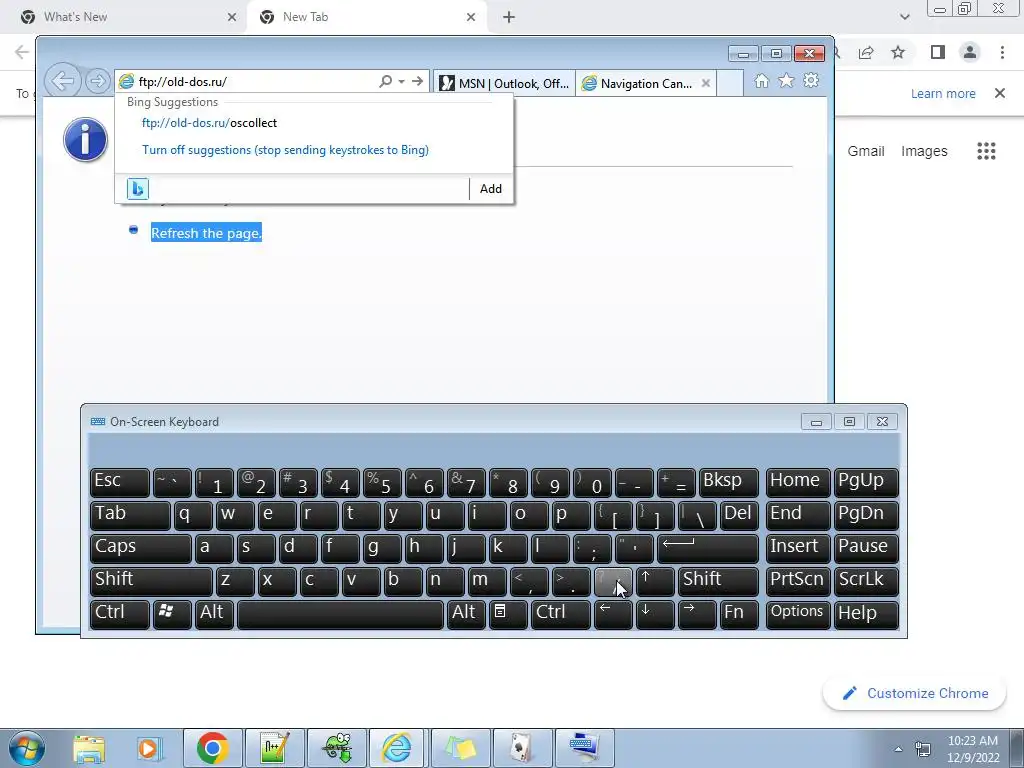1024x768 pixels.
Task: Open the taskbar clock showing 10:23 AM
Action: 972,749
